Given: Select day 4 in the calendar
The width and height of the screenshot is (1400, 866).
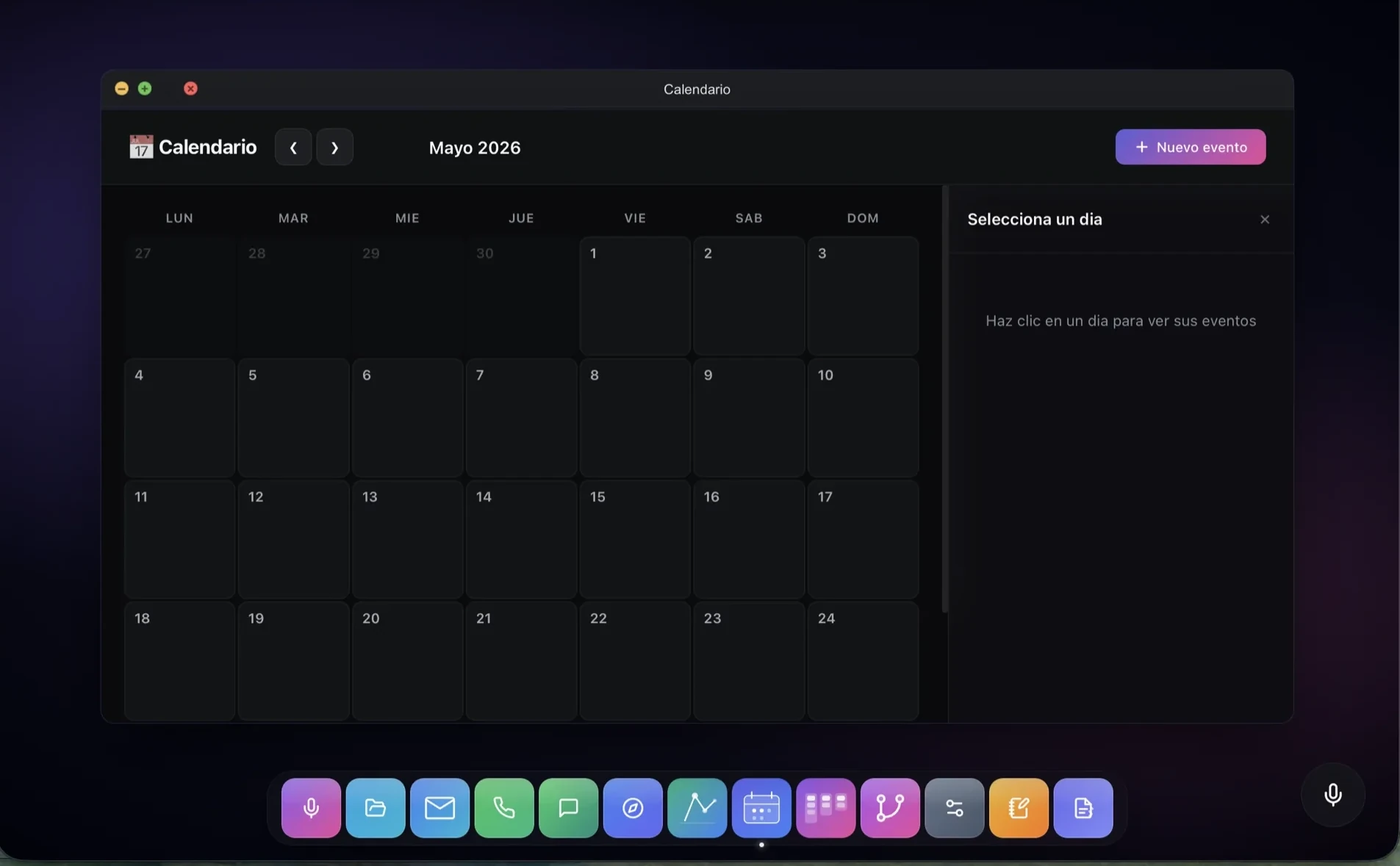Looking at the screenshot, I should click(179, 418).
